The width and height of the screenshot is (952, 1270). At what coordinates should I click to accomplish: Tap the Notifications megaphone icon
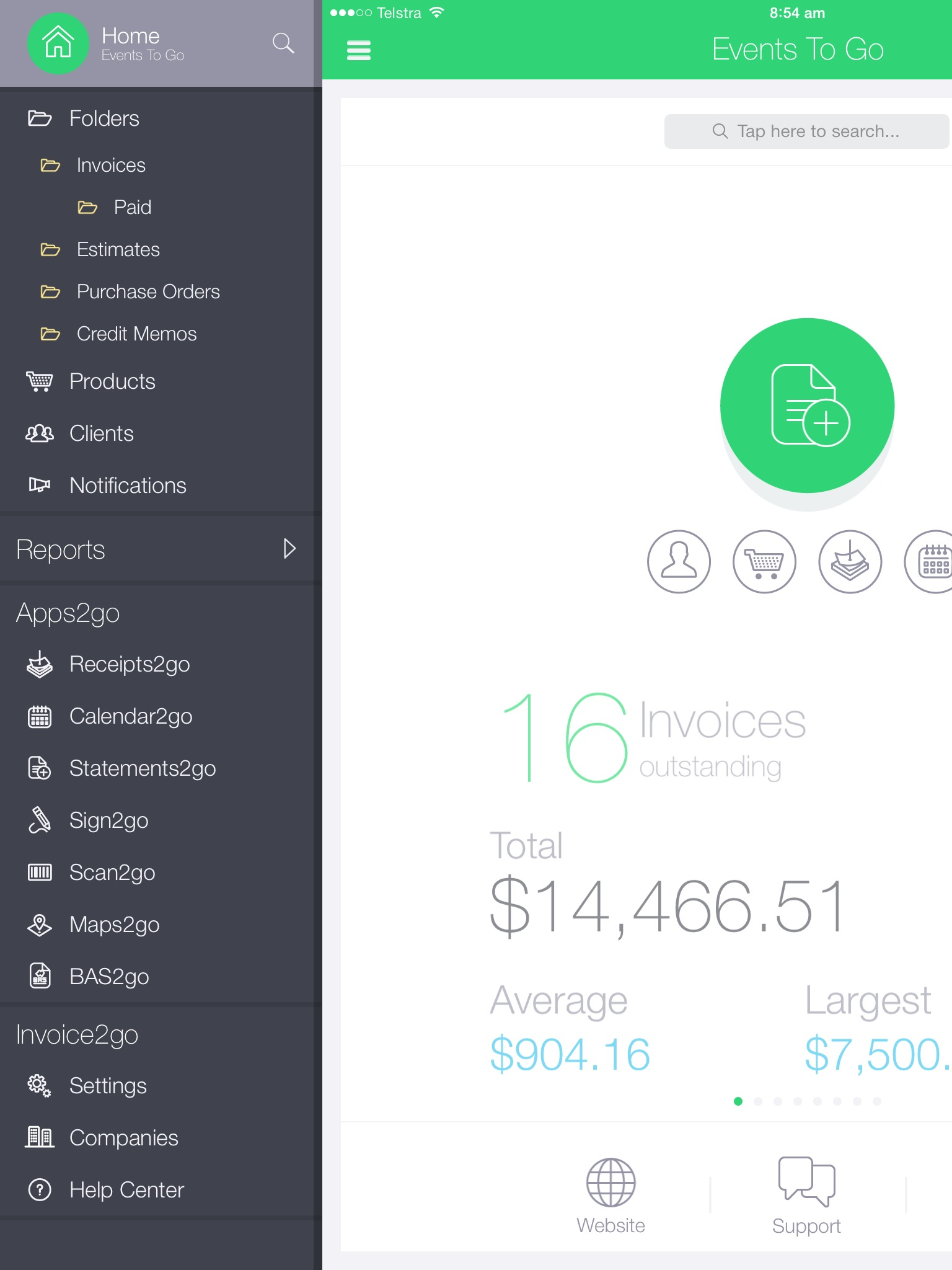tap(40, 486)
